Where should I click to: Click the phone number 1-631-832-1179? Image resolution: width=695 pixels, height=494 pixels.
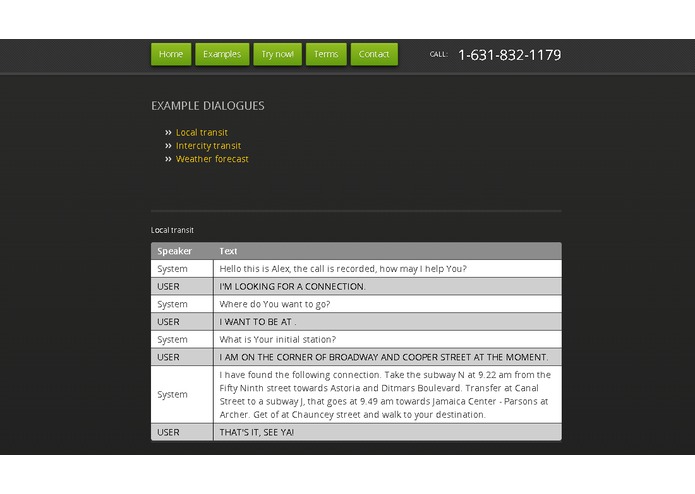pos(510,55)
